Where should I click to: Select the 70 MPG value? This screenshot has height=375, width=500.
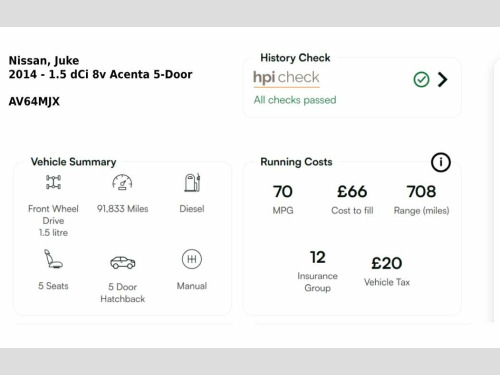coord(283,191)
